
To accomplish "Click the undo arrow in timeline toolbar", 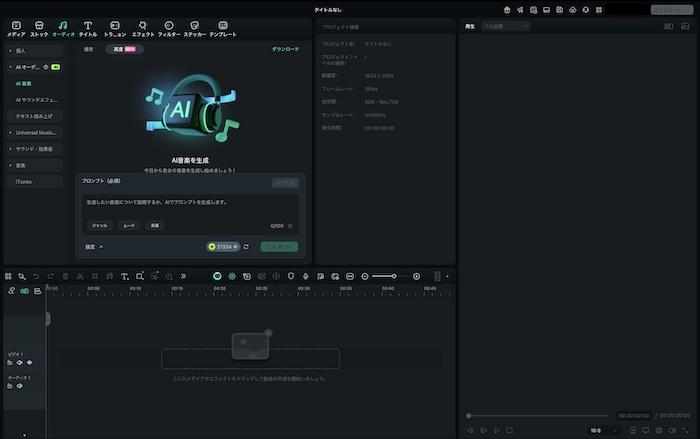I will (x=36, y=276).
